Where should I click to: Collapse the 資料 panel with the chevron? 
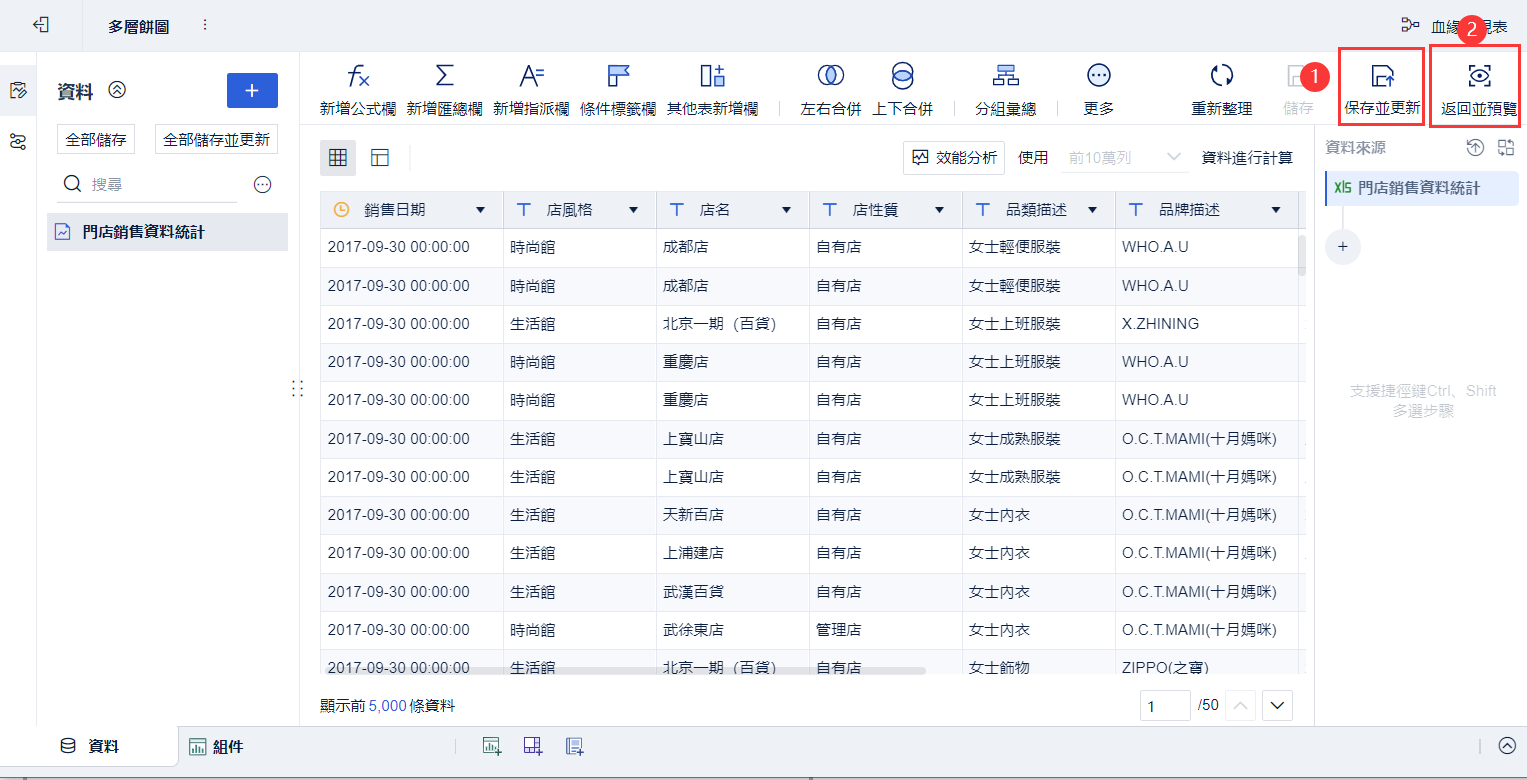[x=117, y=90]
